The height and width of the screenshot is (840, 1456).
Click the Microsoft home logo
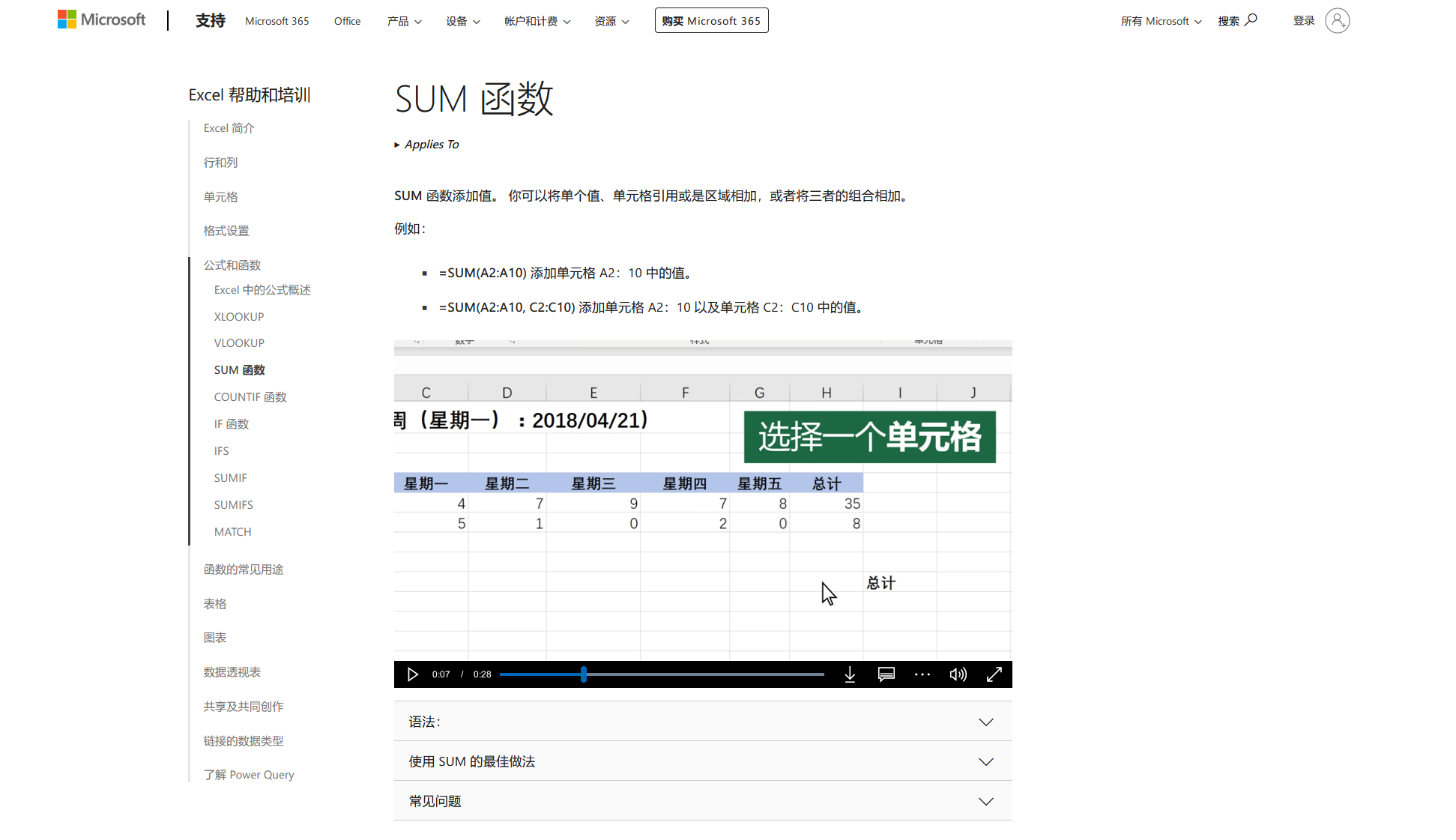[x=101, y=19]
